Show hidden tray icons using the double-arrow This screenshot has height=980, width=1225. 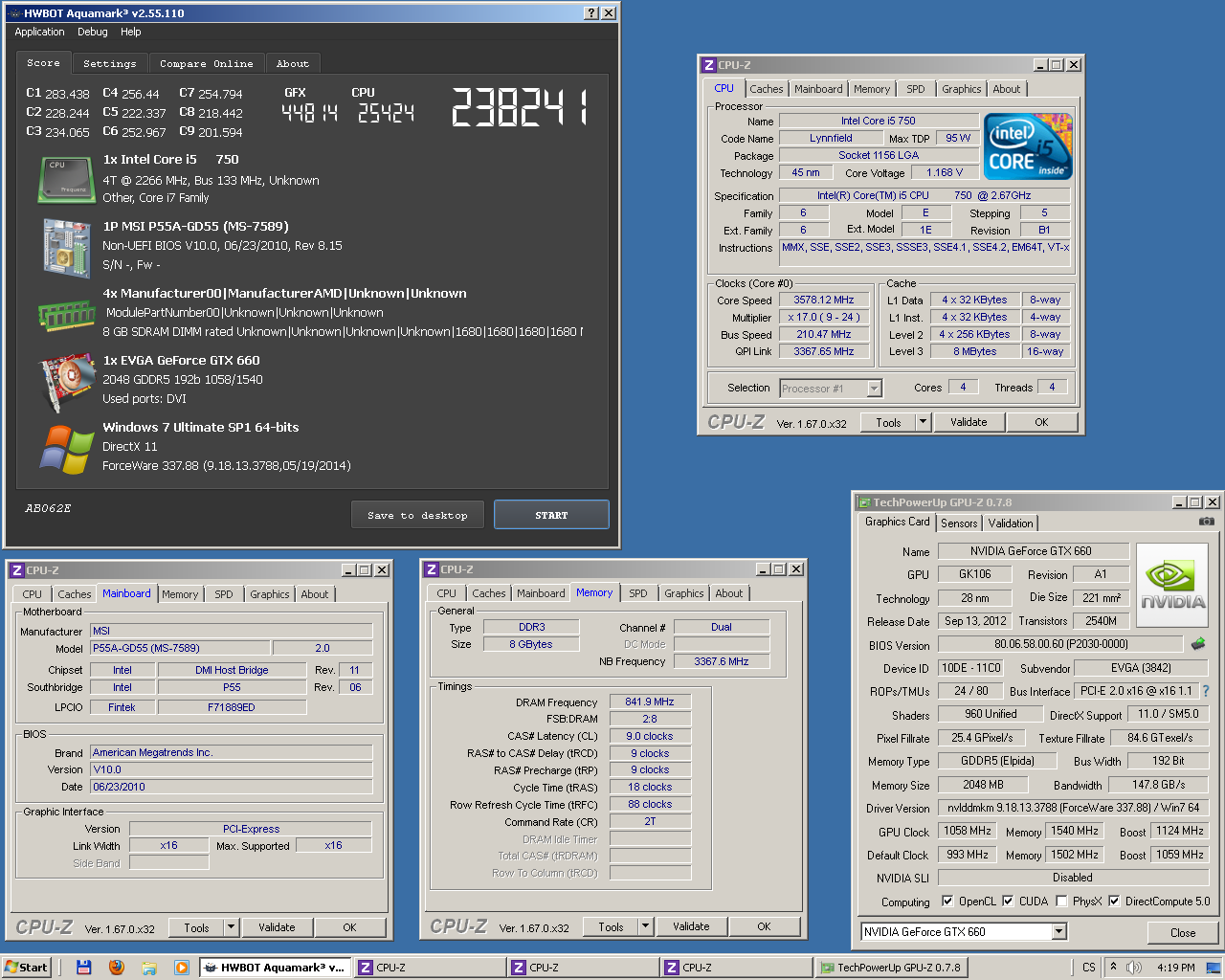coord(1113,967)
